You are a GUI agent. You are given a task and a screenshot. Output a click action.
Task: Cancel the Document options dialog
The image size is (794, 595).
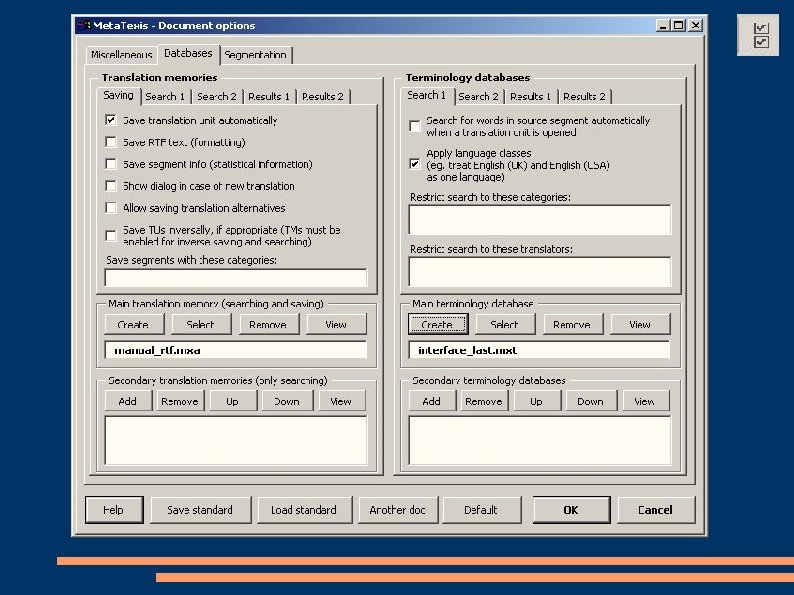coord(656,510)
